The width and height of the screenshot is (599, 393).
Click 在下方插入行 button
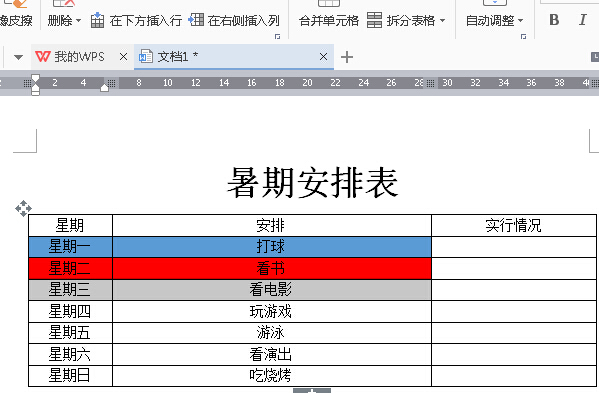tap(136, 20)
